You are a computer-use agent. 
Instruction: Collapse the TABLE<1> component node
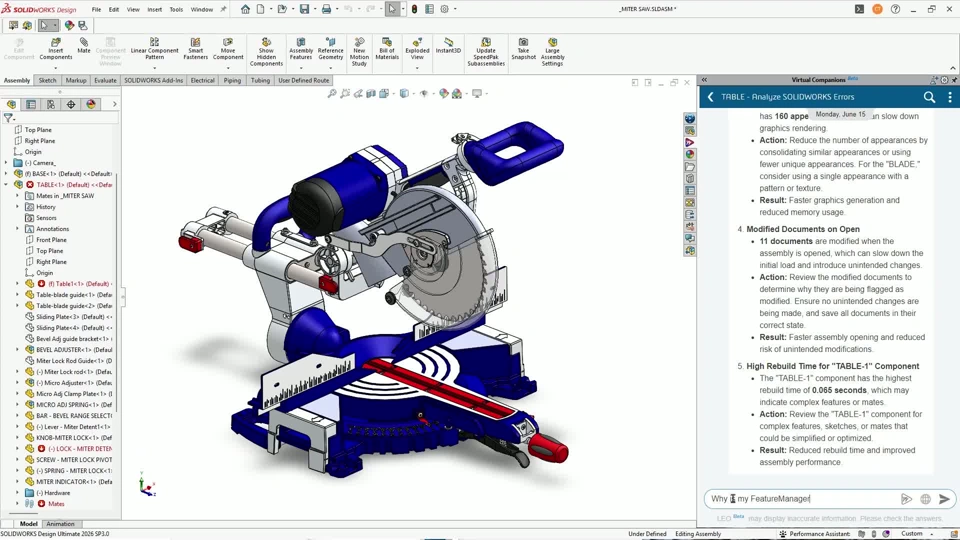pyautogui.click(x=6, y=185)
